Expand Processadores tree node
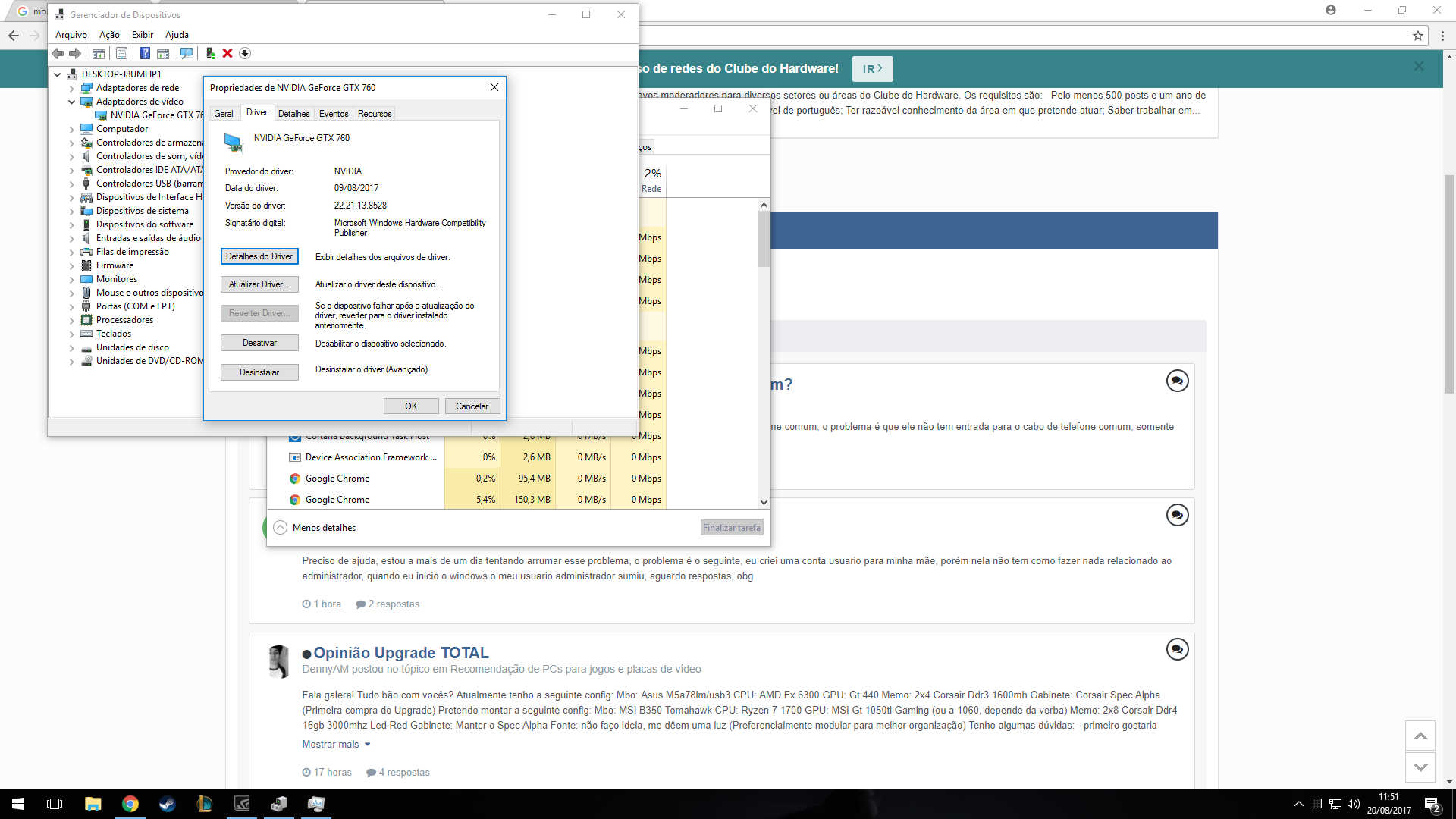Image resolution: width=1456 pixels, height=819 pixels. [72, 320]
